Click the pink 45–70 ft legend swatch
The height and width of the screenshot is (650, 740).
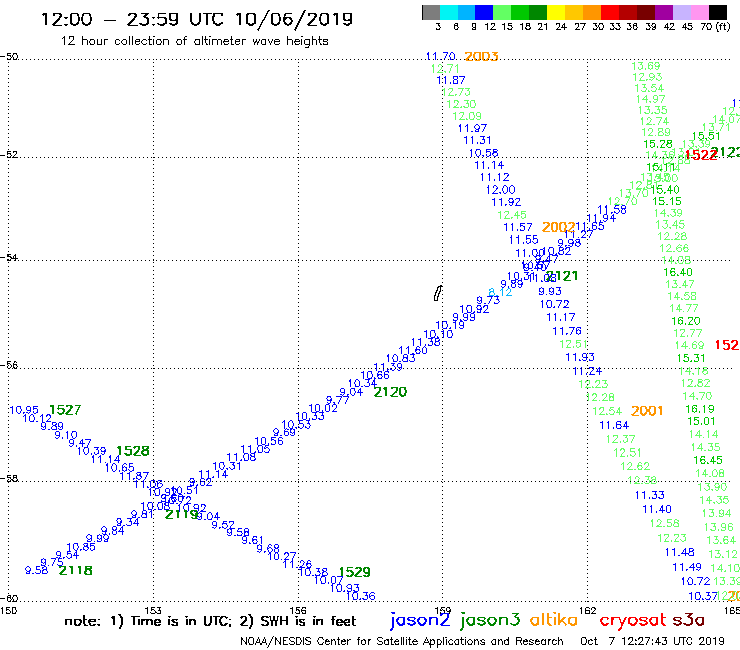pos(699,12)
